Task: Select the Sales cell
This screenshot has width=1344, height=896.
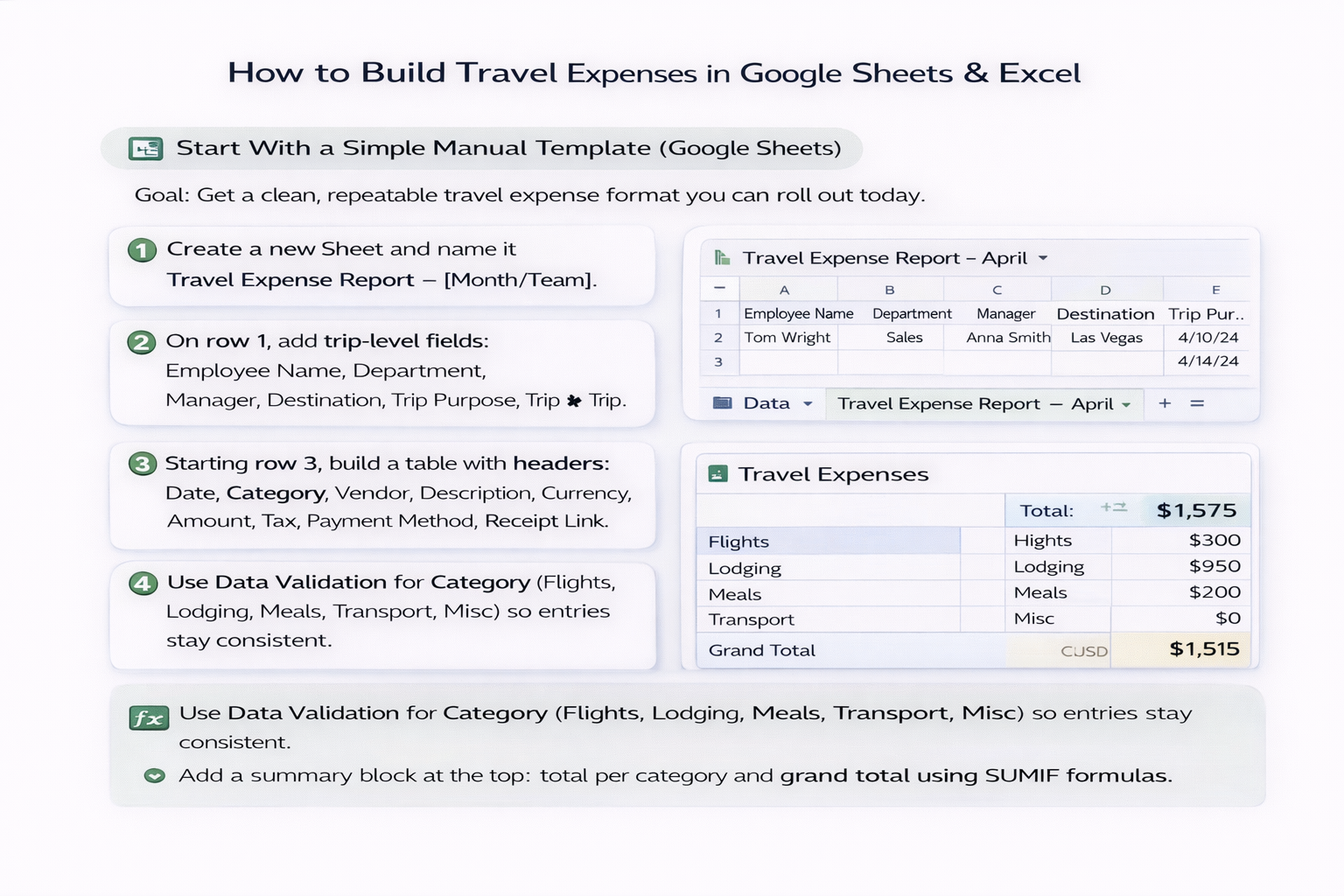Action: pyautogui.click(x=904, y=338)
